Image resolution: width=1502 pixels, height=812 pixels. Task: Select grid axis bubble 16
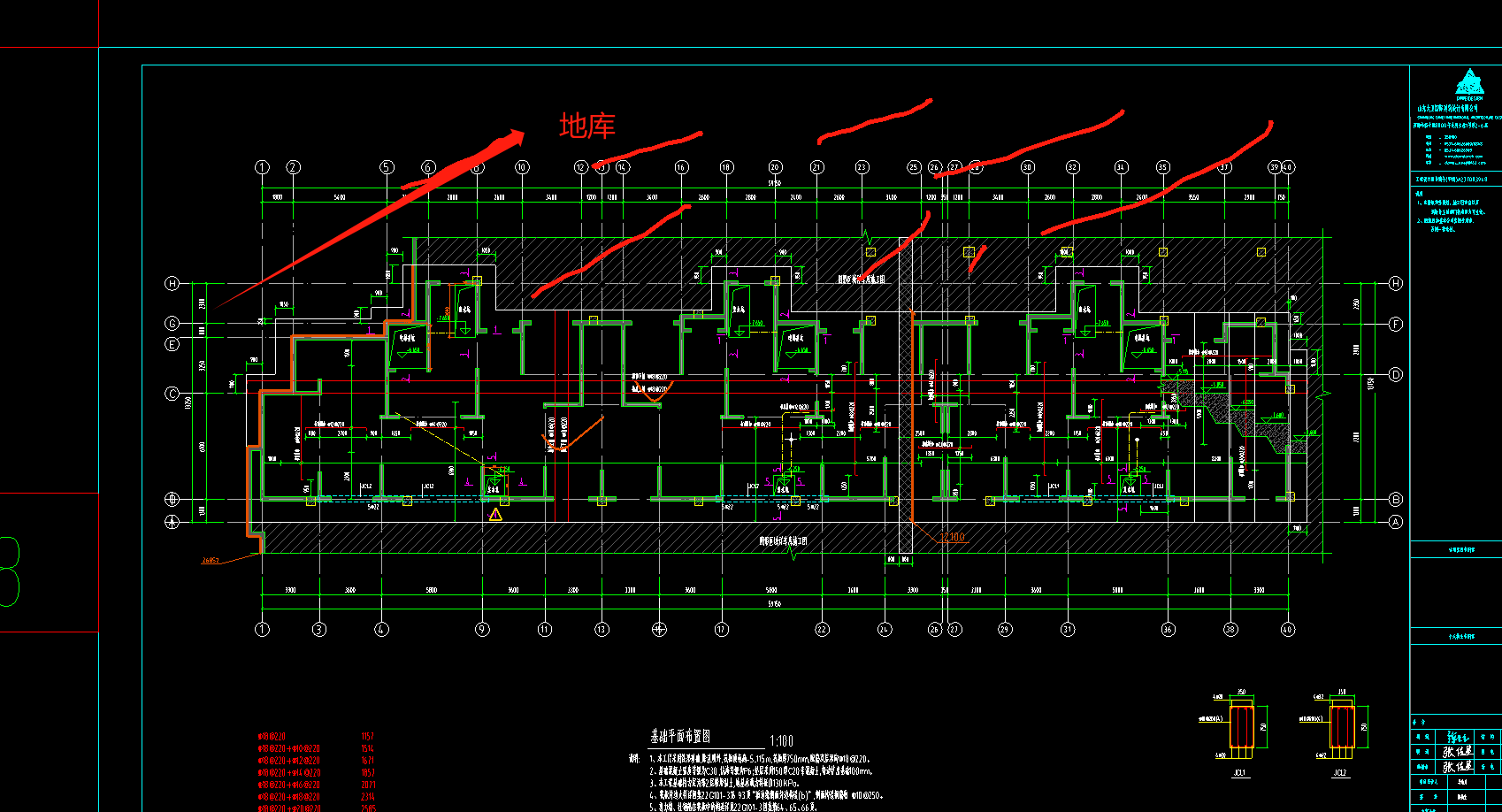681,167
